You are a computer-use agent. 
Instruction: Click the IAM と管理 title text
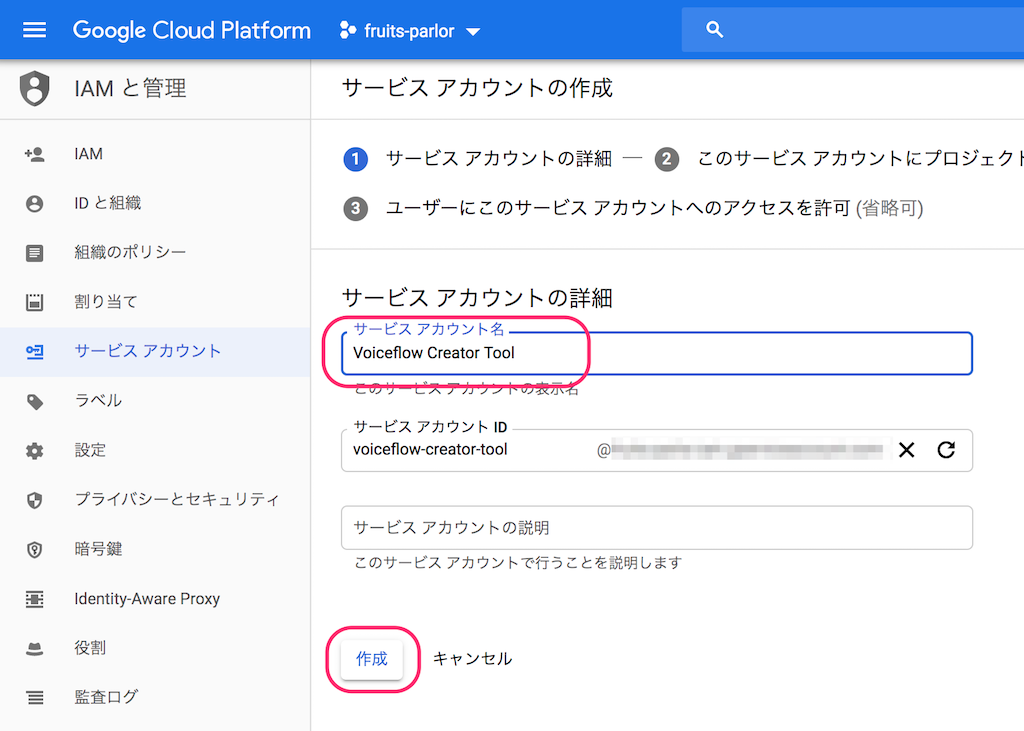pos(130,88)
